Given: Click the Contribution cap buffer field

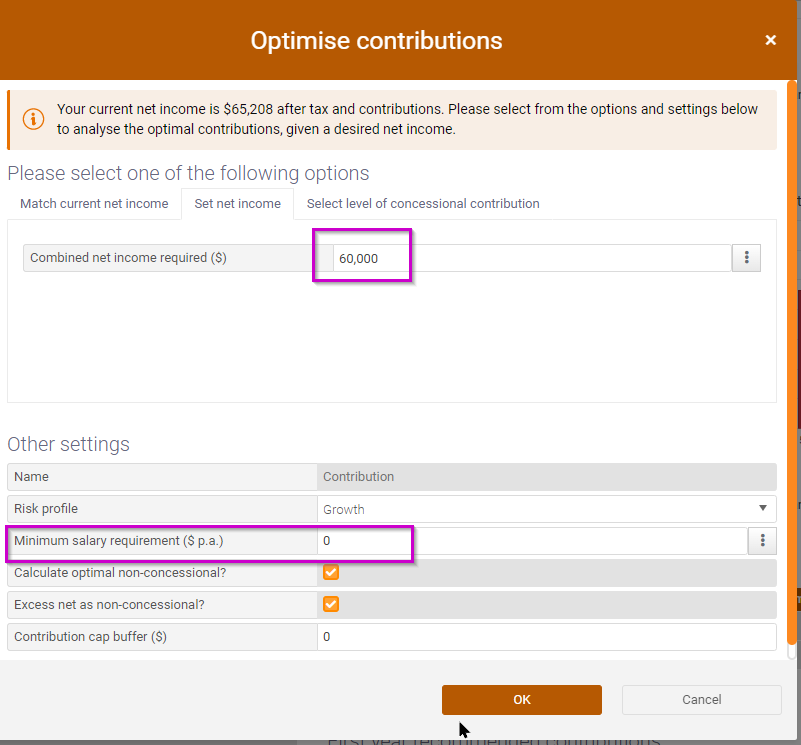Looking at the screenshot, I should 547,637.
